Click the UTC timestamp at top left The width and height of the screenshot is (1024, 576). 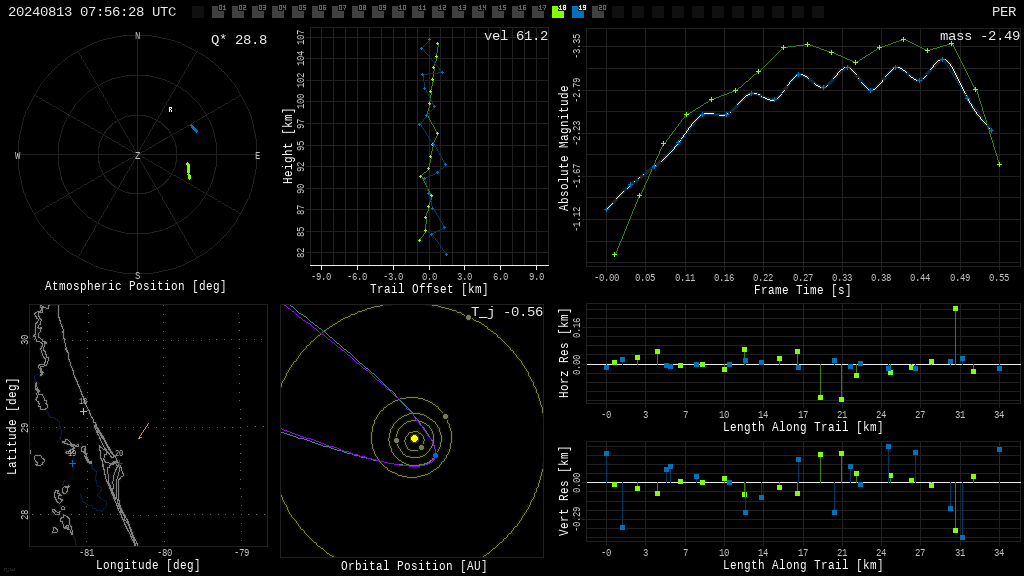[92, 12]
